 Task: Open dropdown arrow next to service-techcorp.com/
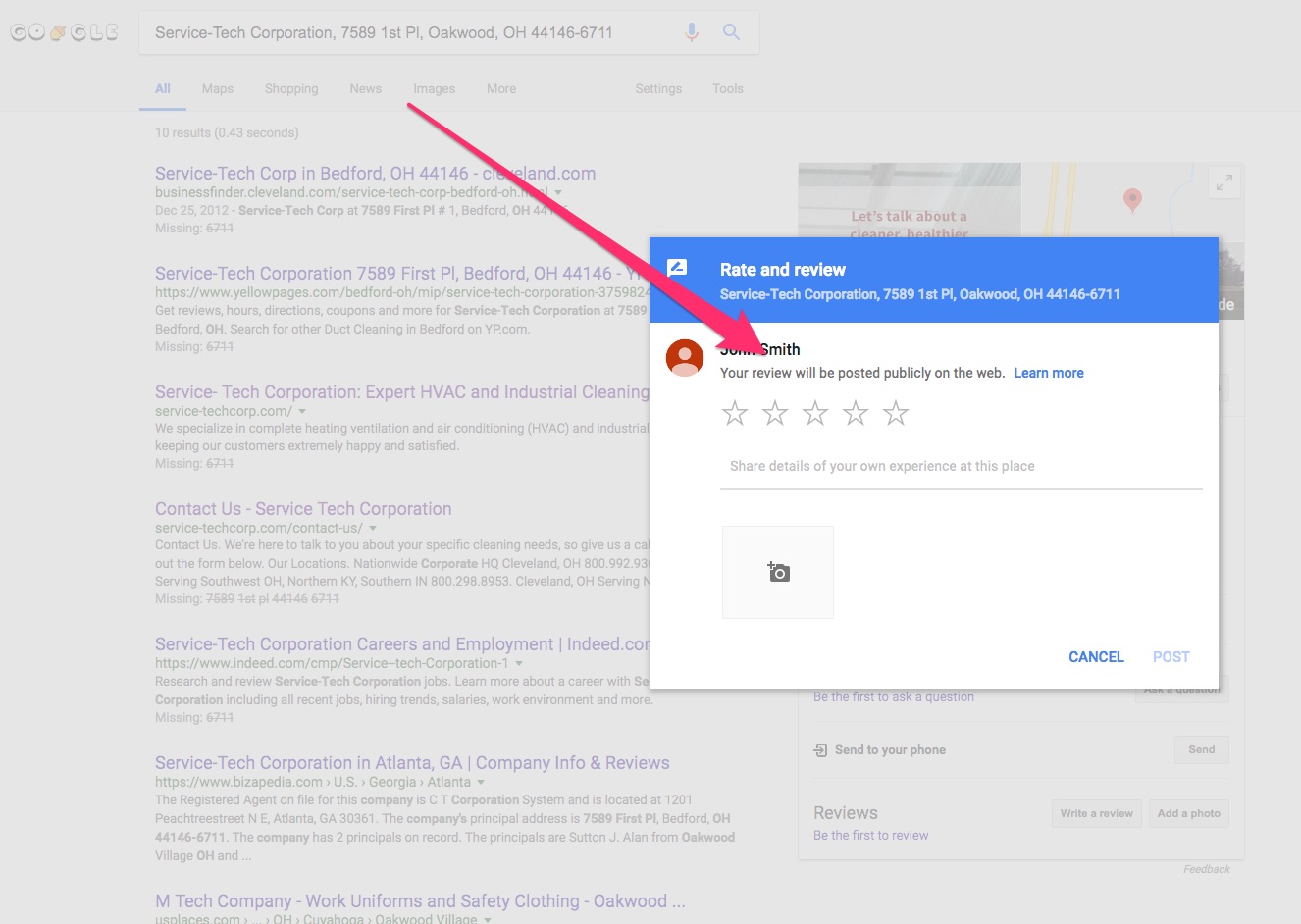coord(302,411)
